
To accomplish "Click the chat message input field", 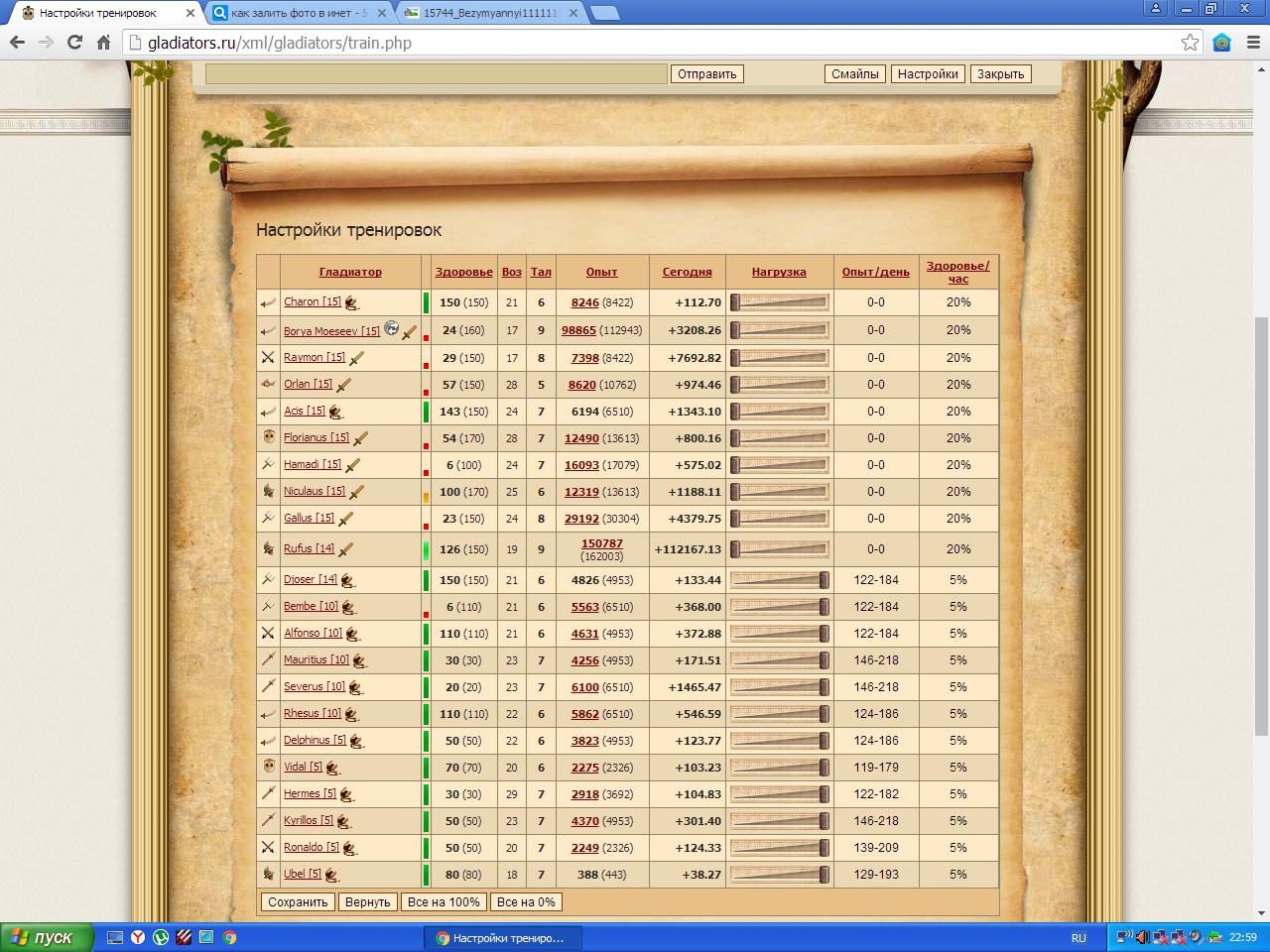I will click(436, 73).
